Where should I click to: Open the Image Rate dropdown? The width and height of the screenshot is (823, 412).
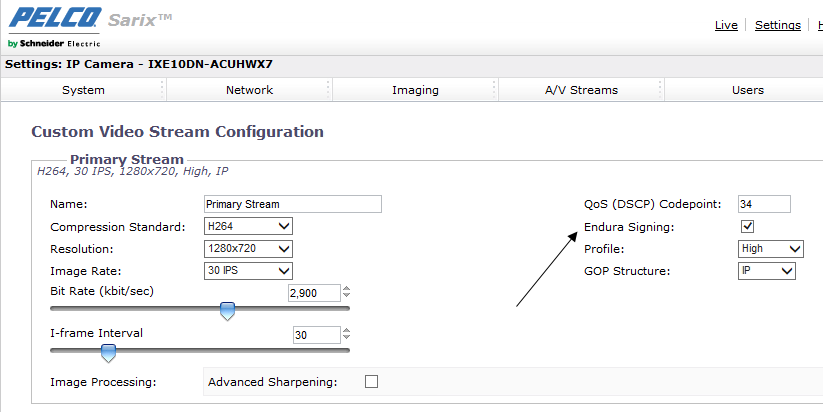[x=248, y=271]
